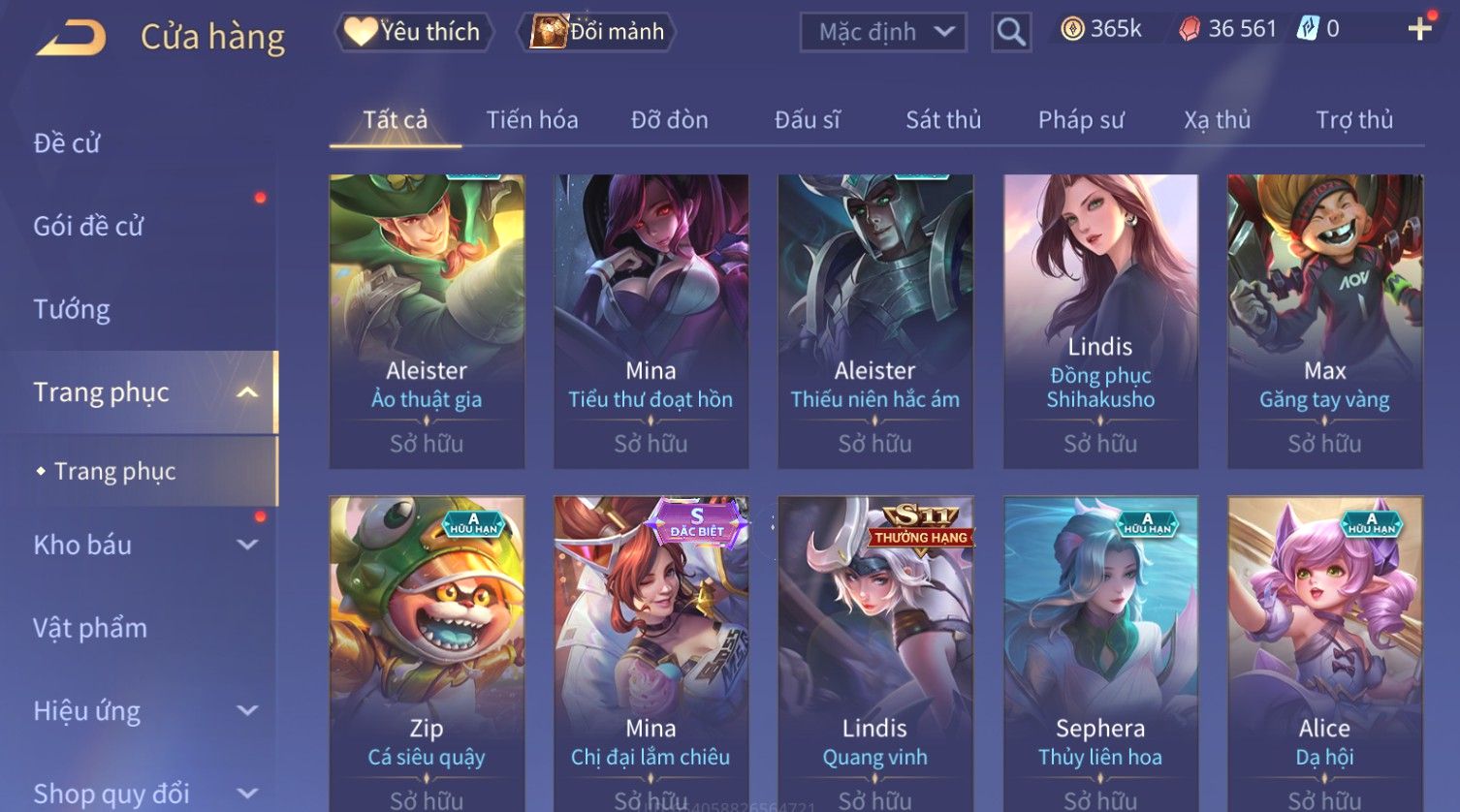Collapse the Trang phục sidebar section
The image size is (1460, 812).
point(247,392)
